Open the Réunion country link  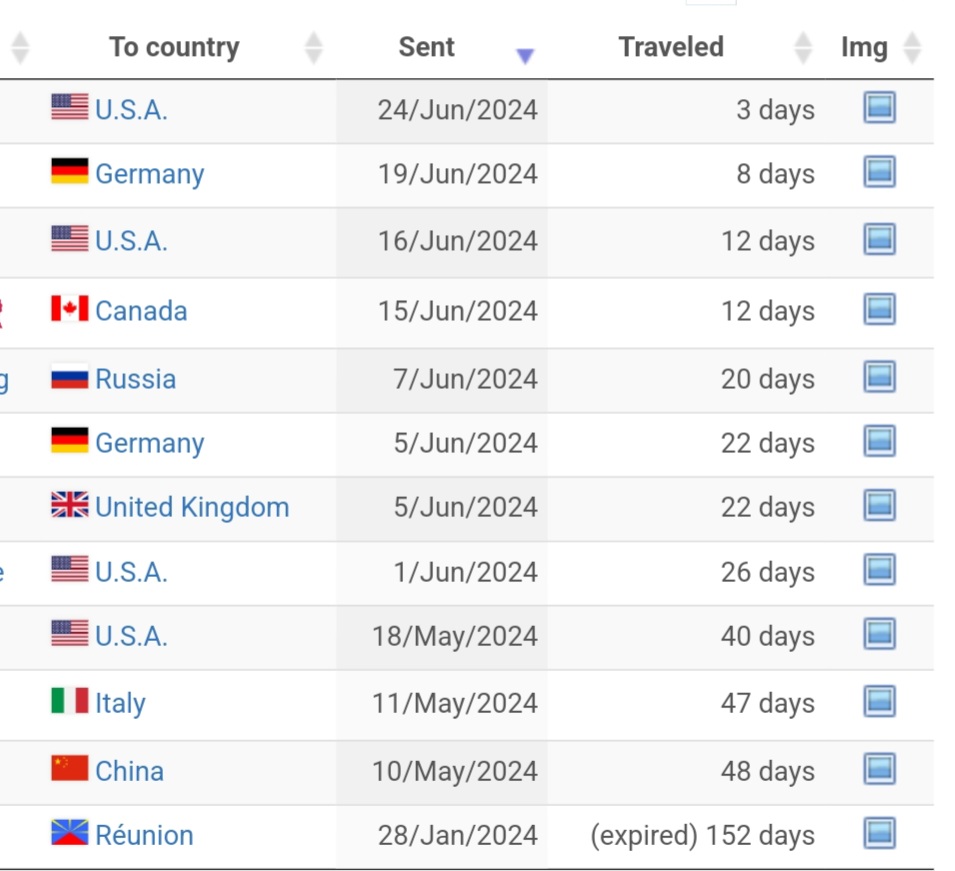tap(144, 835)
